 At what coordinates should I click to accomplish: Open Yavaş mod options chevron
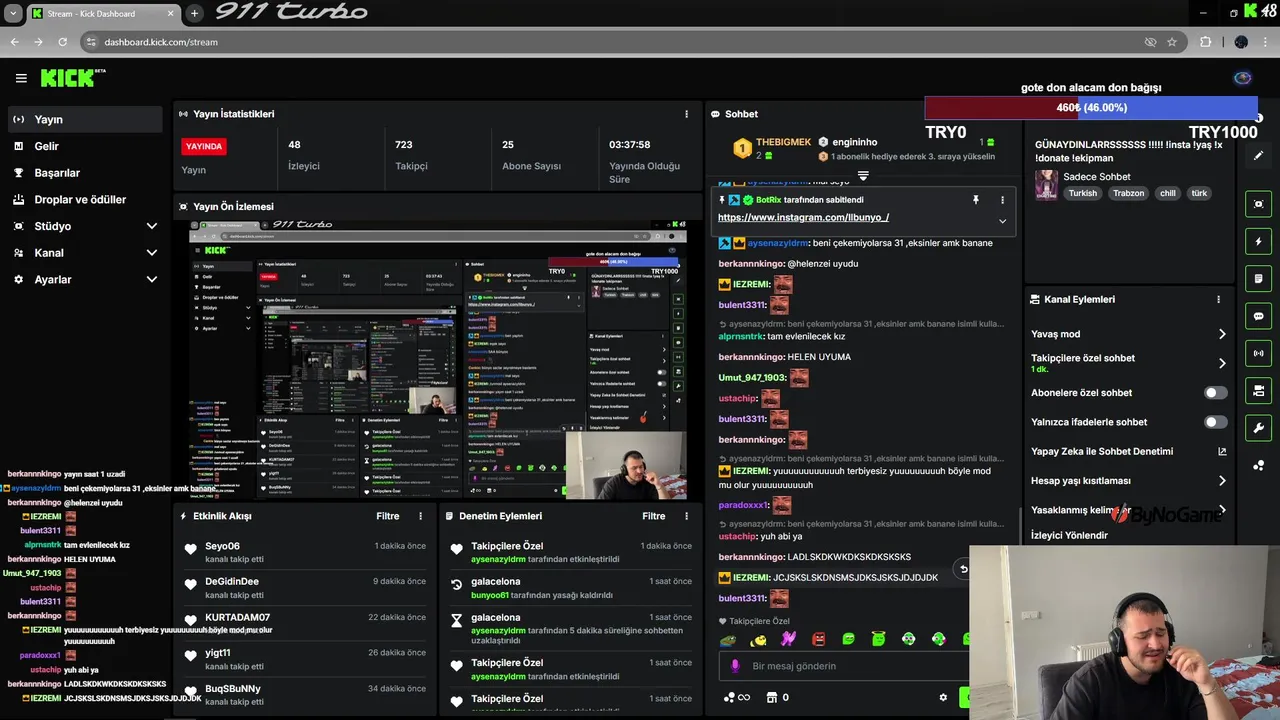point(1221,334)
